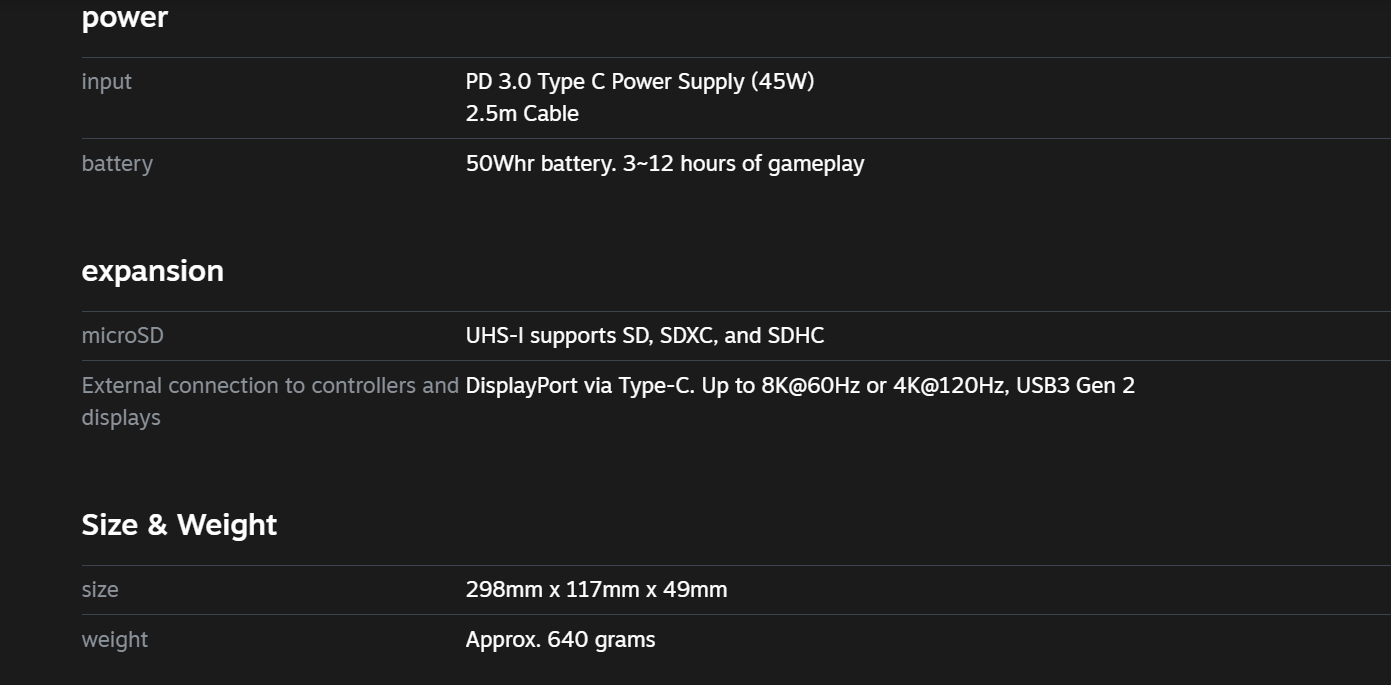Click the 298mm x 117mm x 49mm value

pos(596,589)
